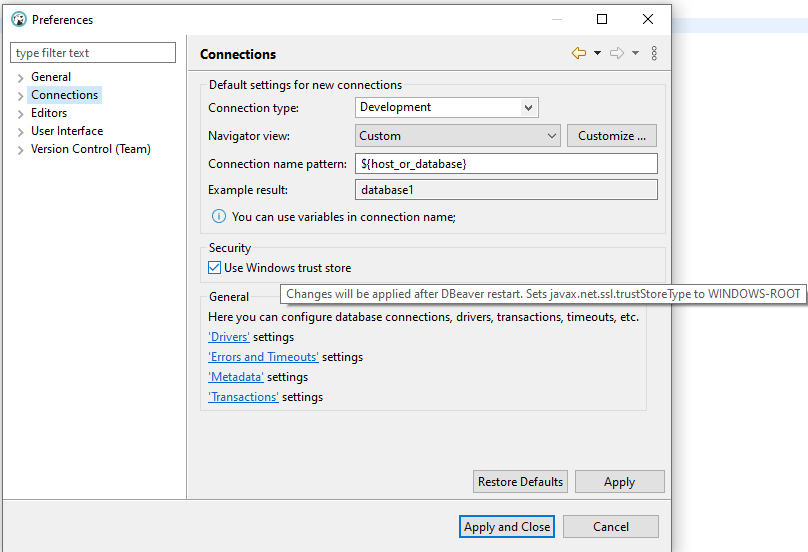Expand the User Interface tree node
The height and width of the screenshot is (552, 808).
pyautogui.click(x=21, y=132)
